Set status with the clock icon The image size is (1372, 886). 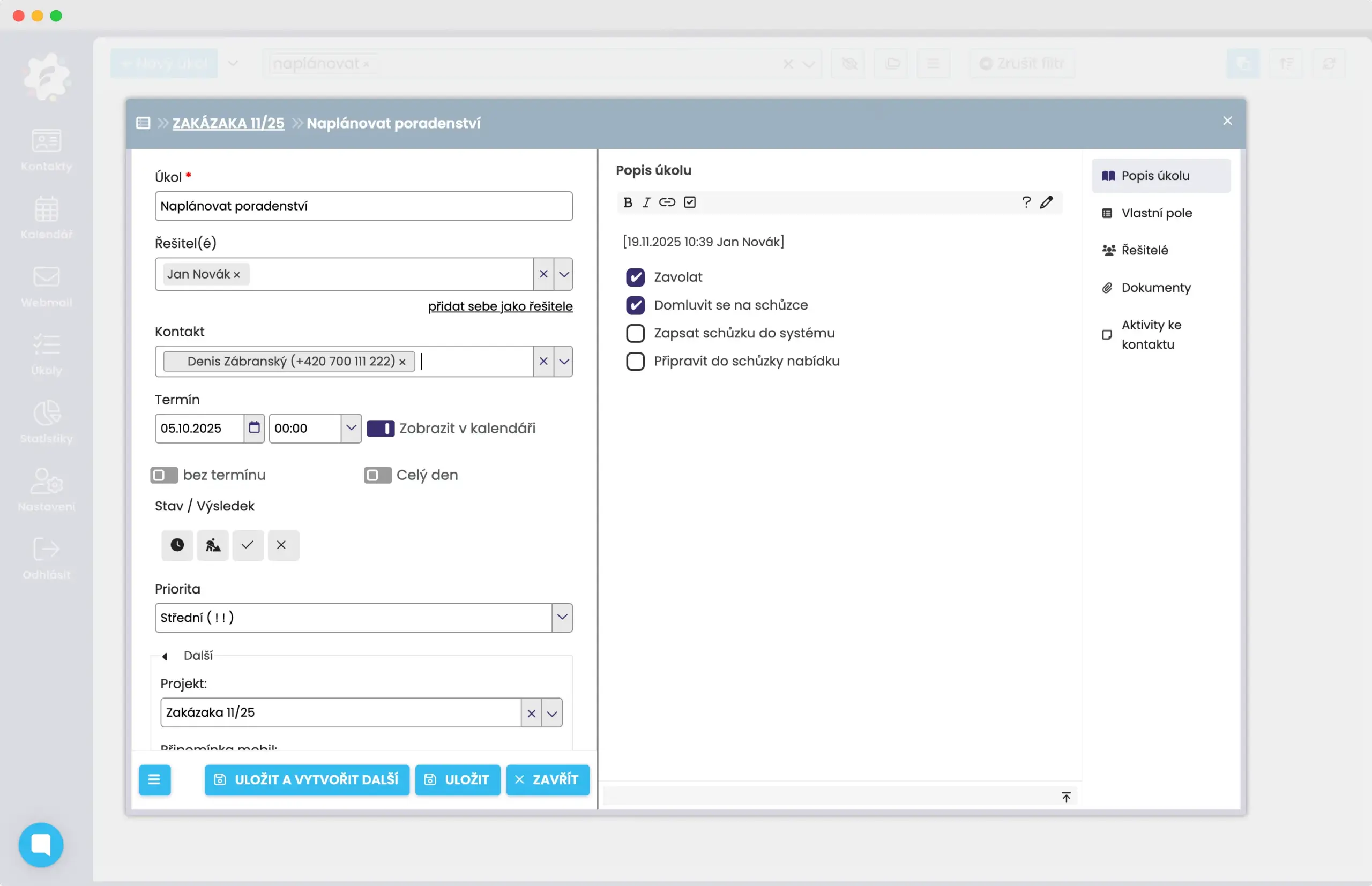[x=177, y=545]
